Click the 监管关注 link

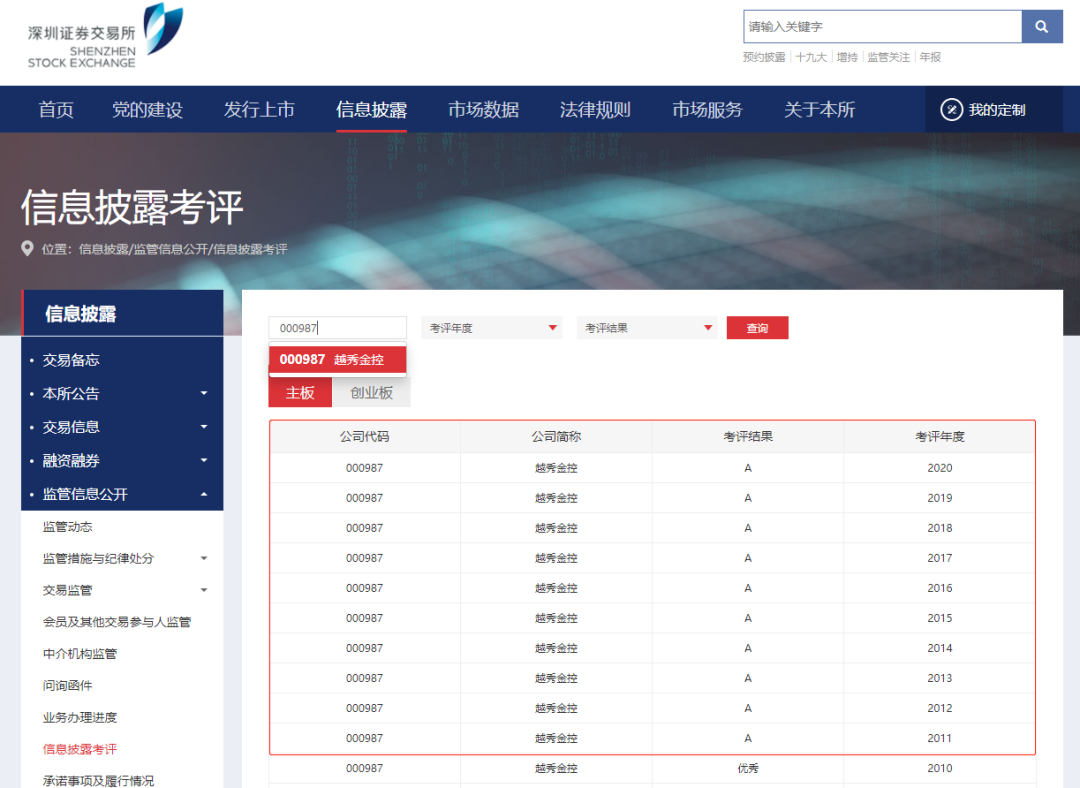pos(889,59)
